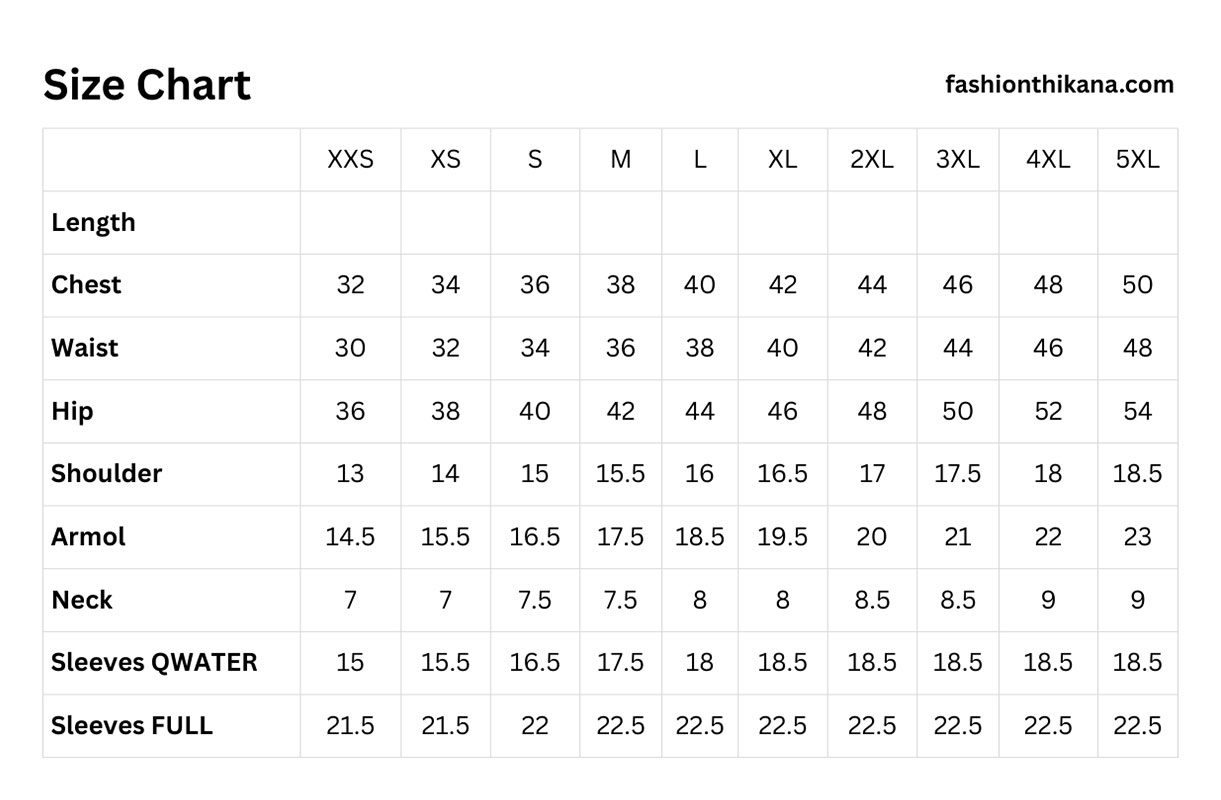This screenshot has width=1221, height=800.
Task: Select the Waist row label
Action: (x=85, y=348)
